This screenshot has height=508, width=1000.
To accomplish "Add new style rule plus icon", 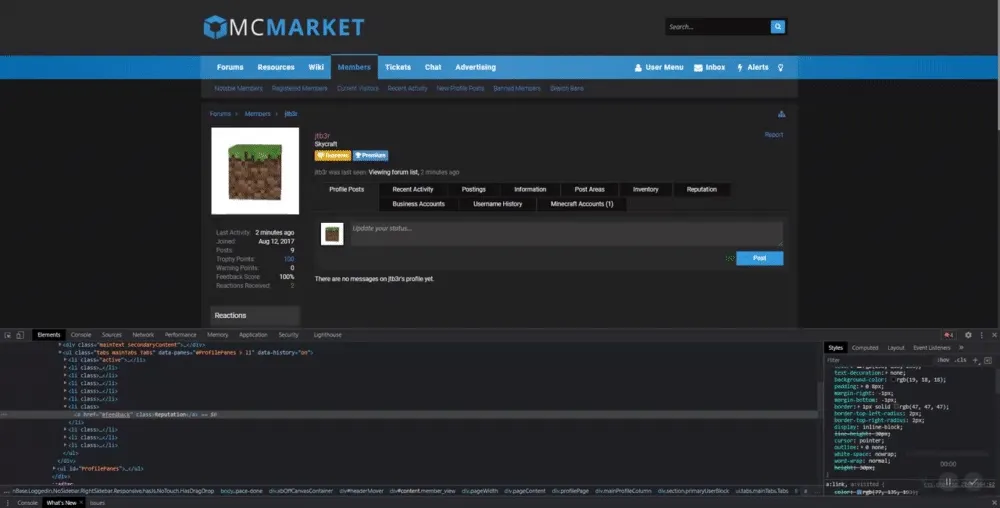I will pyautogui.click(x=975, y=360).
